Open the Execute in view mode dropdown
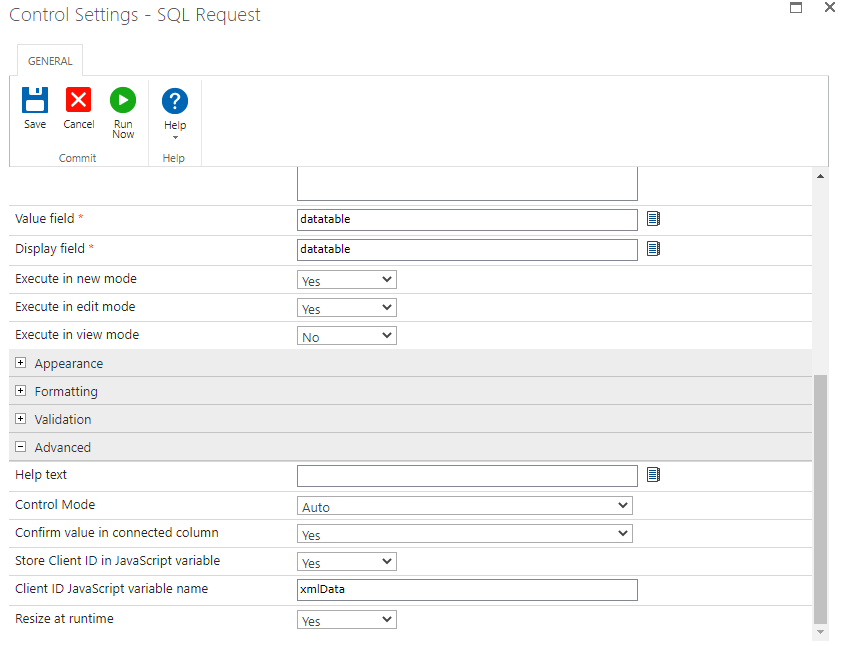 tap(346, 336)
